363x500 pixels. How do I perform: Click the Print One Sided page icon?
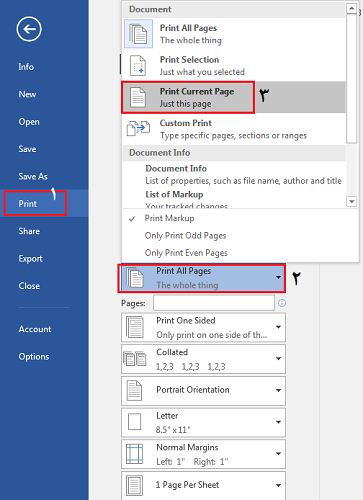point(135,327)
